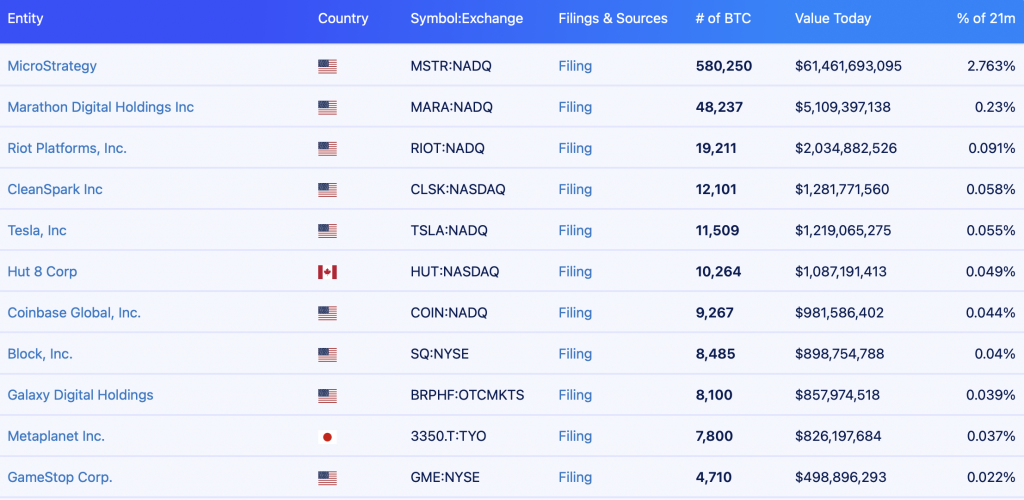Click the US flag in Riot Platforms row
Image resolution: width=1024 pixels, height=500 pixels.
click(x=327, y=149)
